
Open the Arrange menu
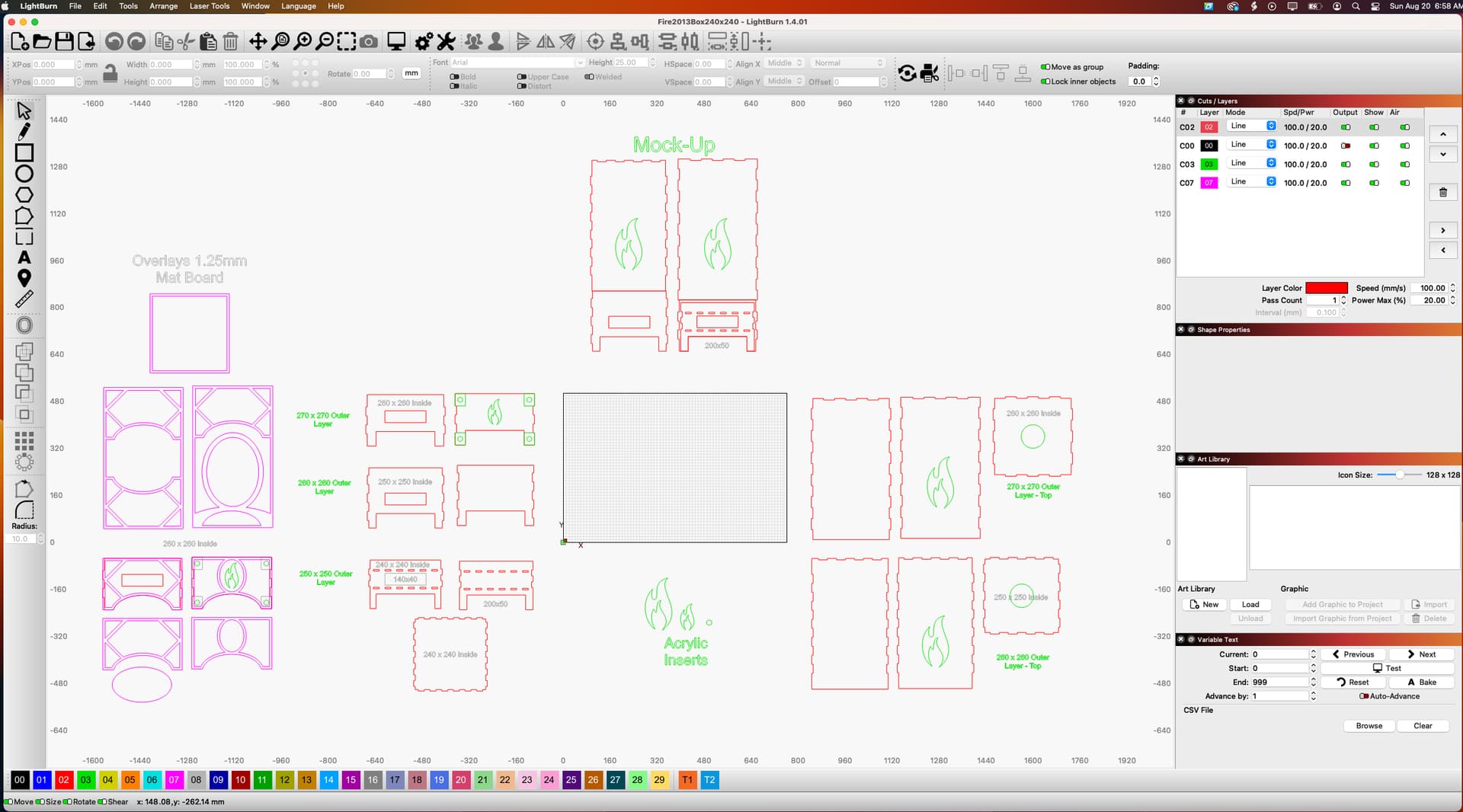click(x=163, y=6)
